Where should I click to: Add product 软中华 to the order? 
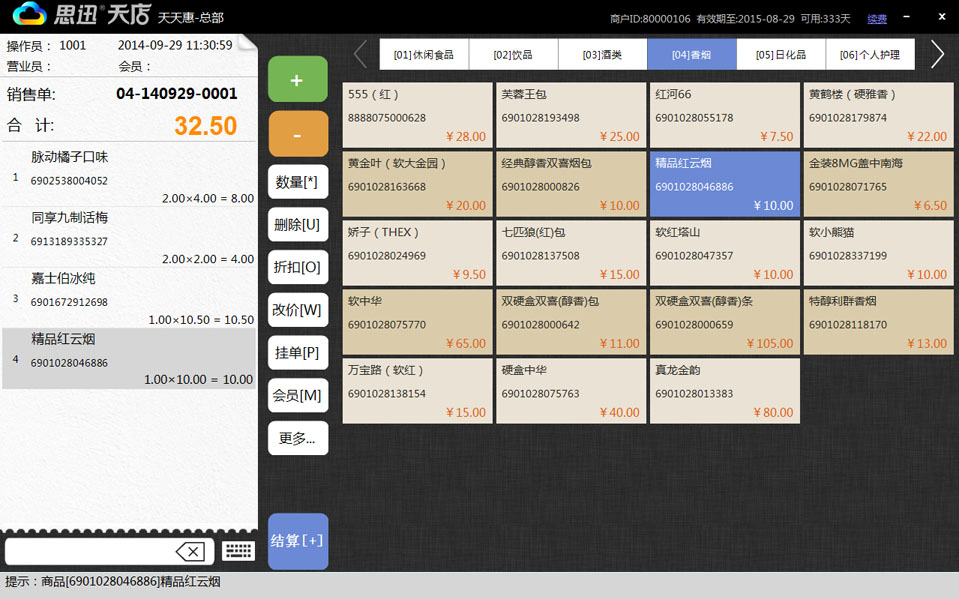[418, 322]
